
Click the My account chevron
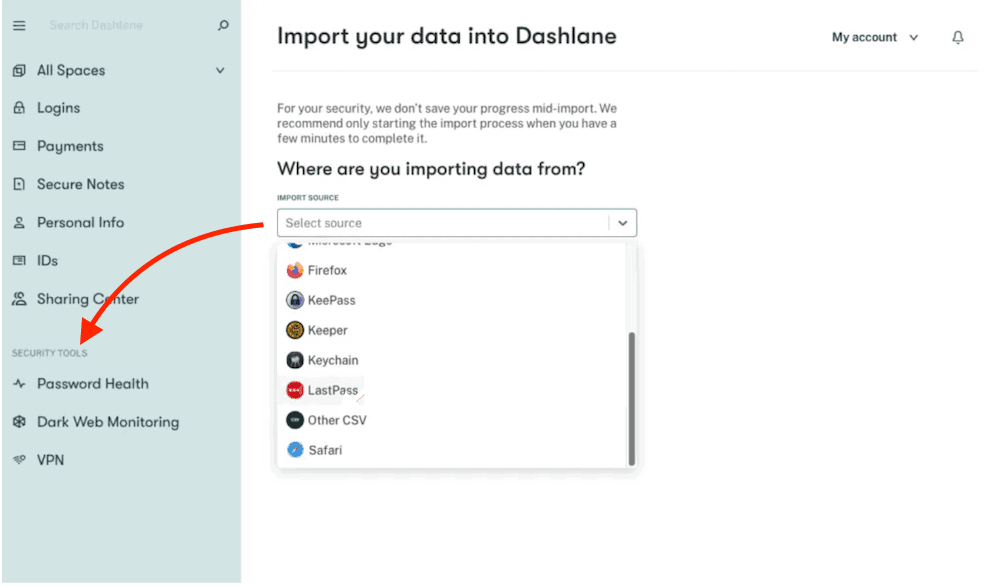click(x=913, y=38)
